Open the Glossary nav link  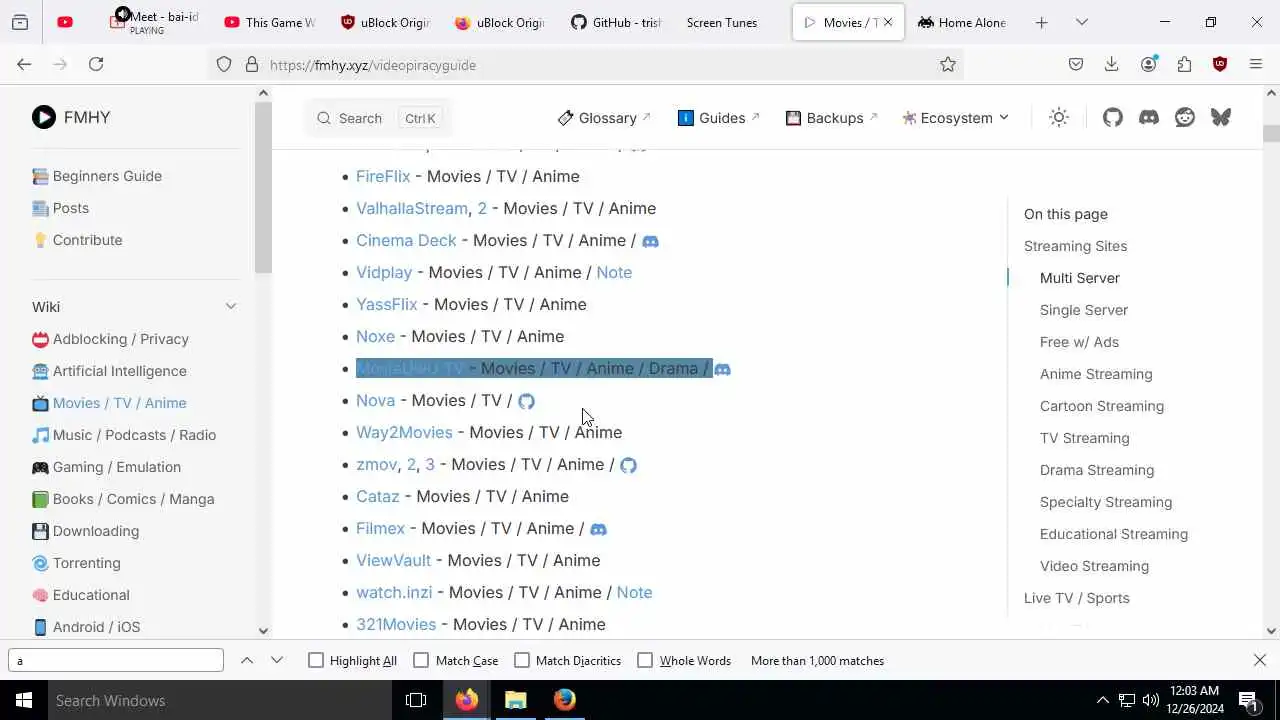605,117
